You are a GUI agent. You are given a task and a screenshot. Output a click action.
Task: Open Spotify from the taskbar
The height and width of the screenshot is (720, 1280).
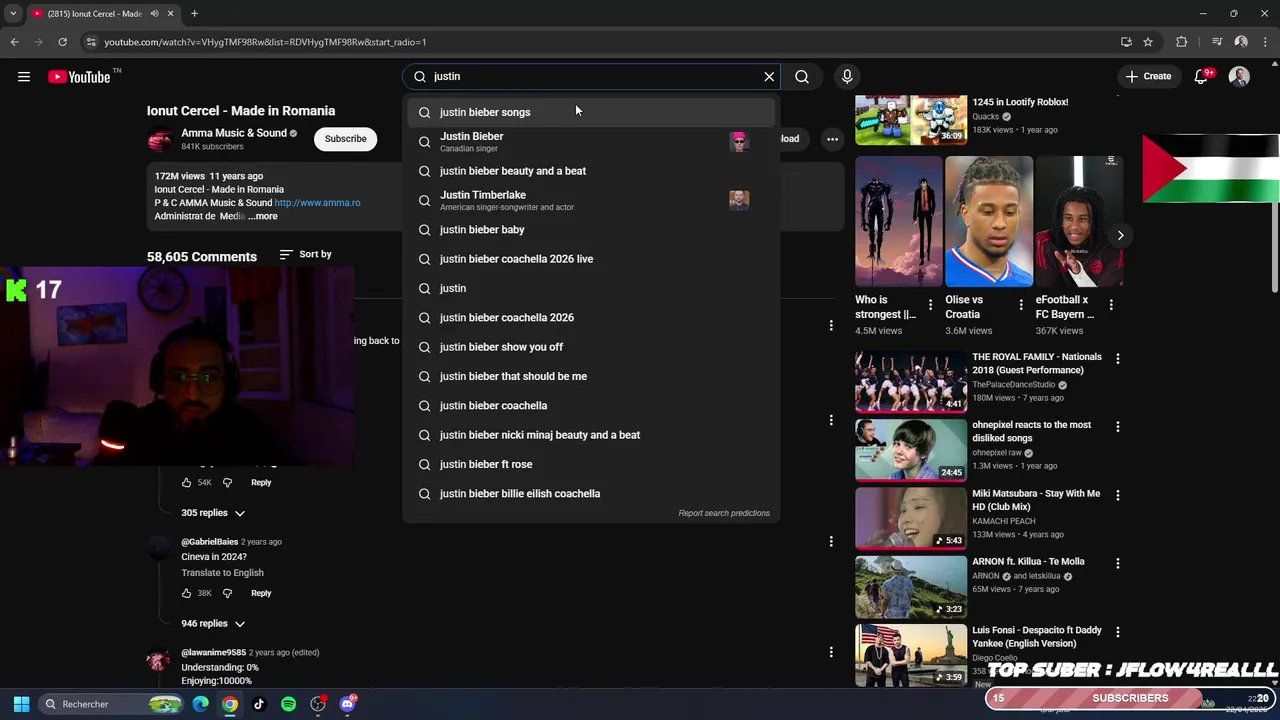(x=288, y=704)
